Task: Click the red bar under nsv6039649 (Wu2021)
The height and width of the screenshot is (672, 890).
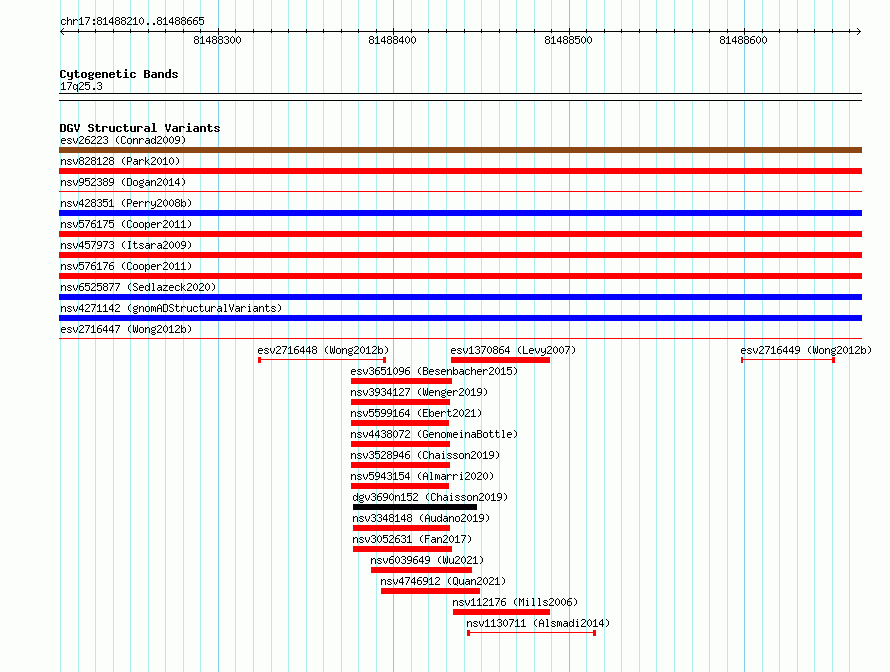Action: [x=421, y=570]
